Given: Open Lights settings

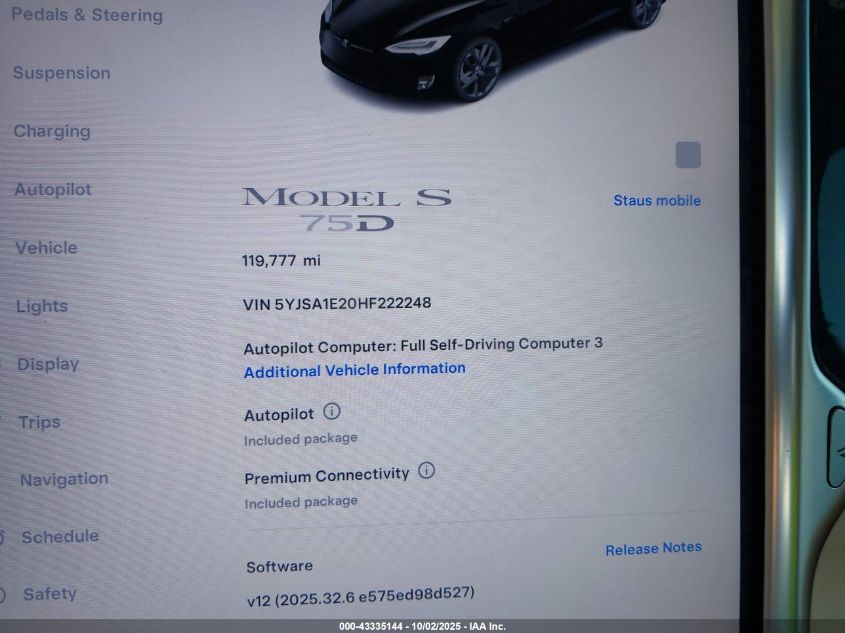Looking at the screenshot, I should 42,305.
